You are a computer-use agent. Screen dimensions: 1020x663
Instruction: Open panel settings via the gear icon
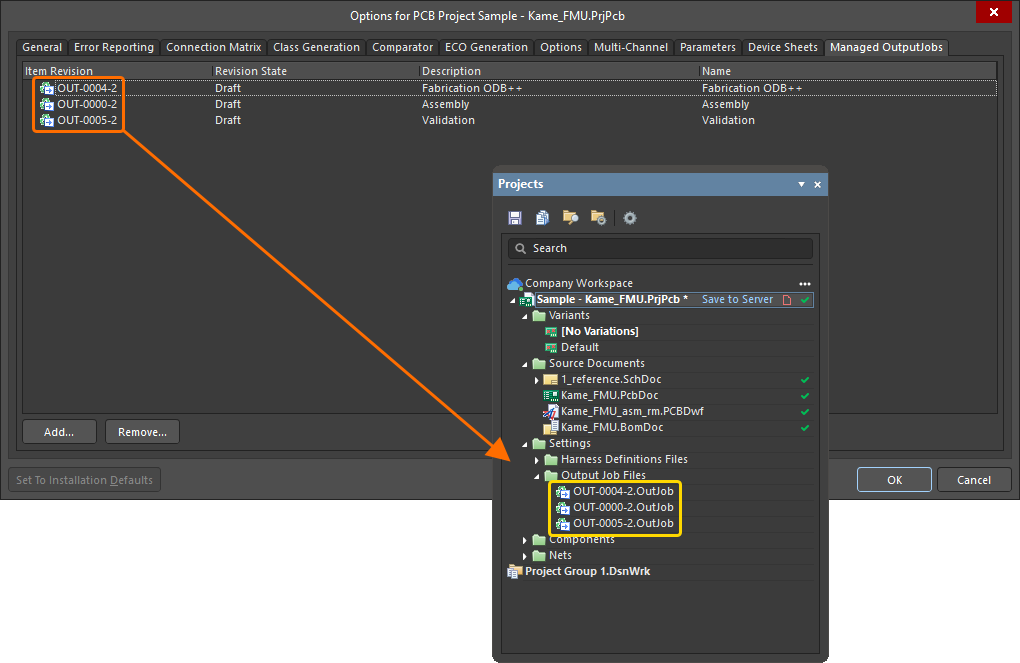629,217
